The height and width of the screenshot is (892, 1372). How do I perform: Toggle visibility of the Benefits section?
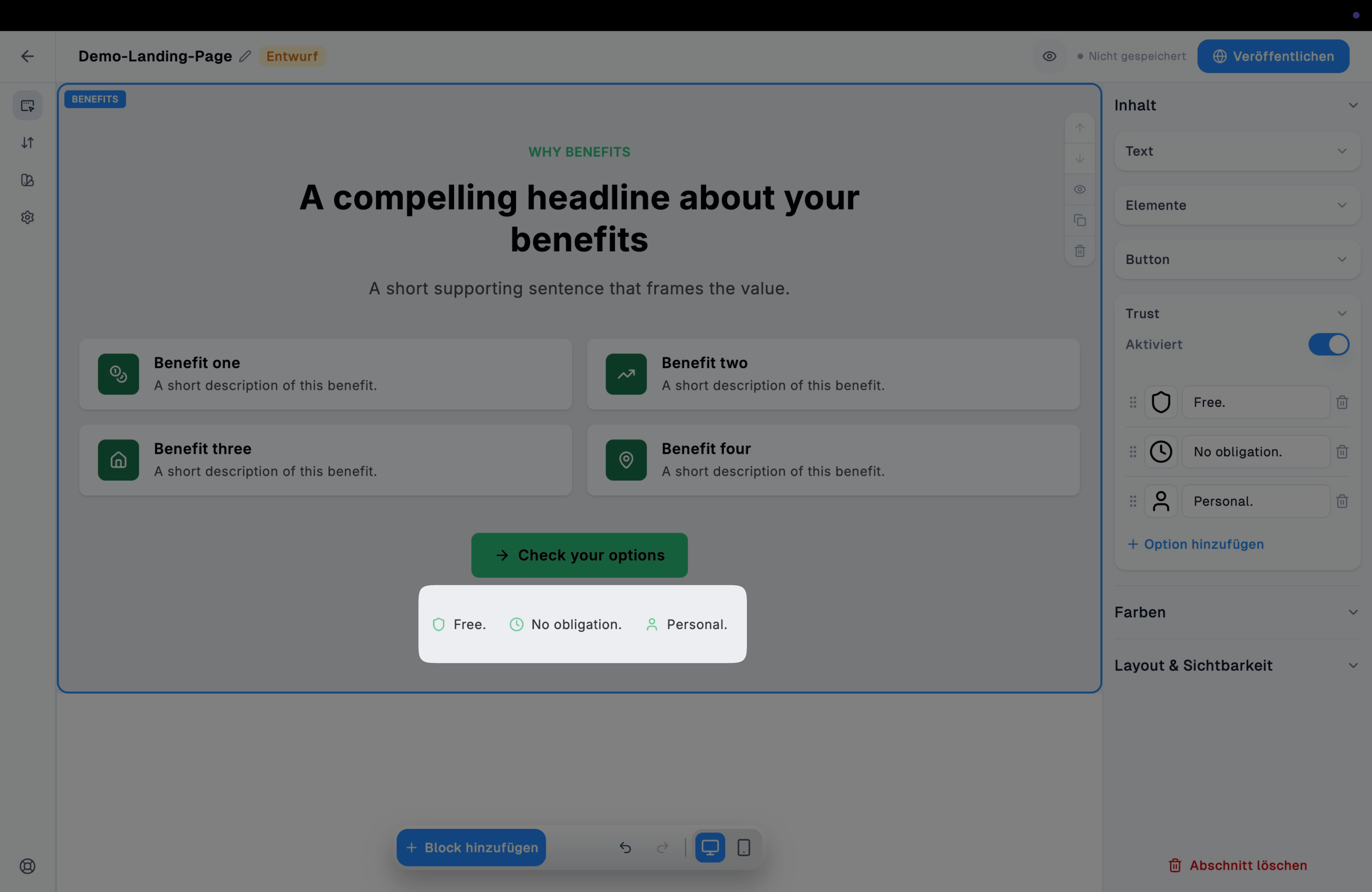click(1080, 189)
